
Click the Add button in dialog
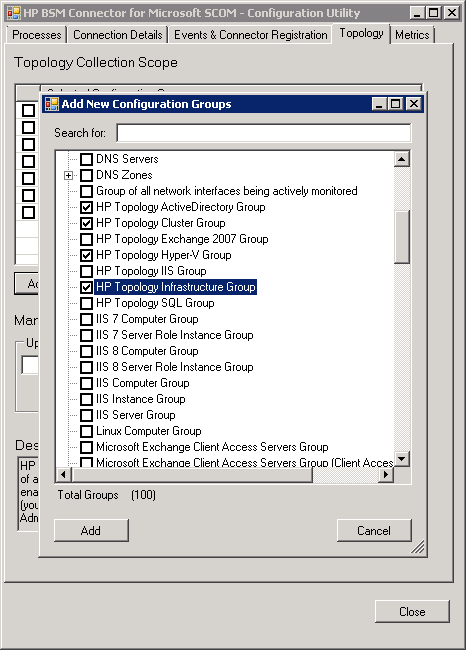pos(91,531)
